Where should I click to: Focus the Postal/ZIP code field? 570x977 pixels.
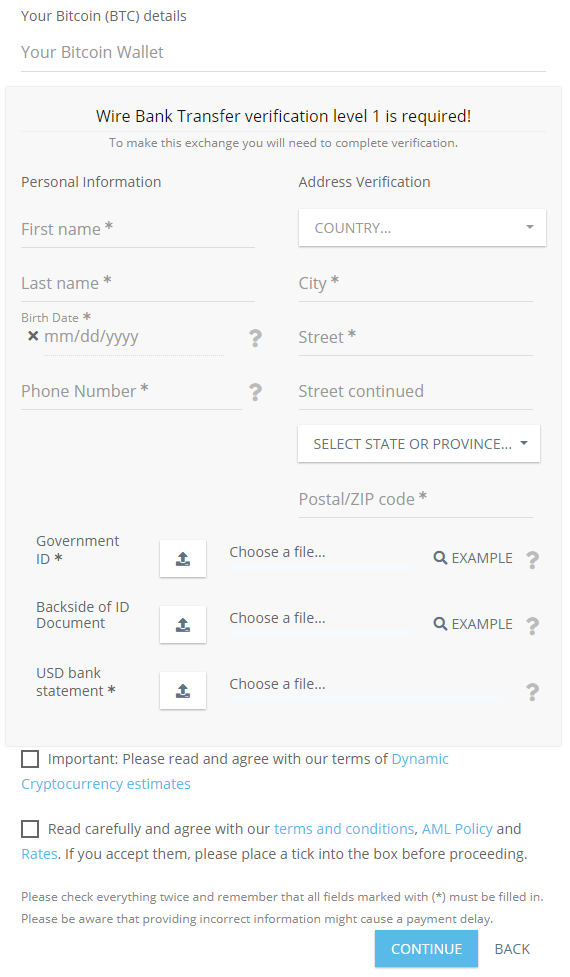click(416, 500)
